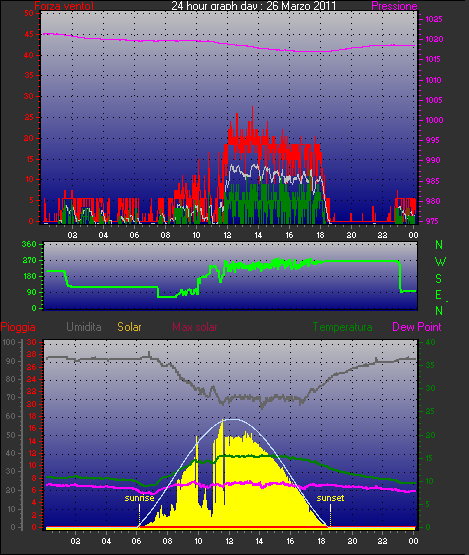Click the W wind direction letter

[440, 262]
